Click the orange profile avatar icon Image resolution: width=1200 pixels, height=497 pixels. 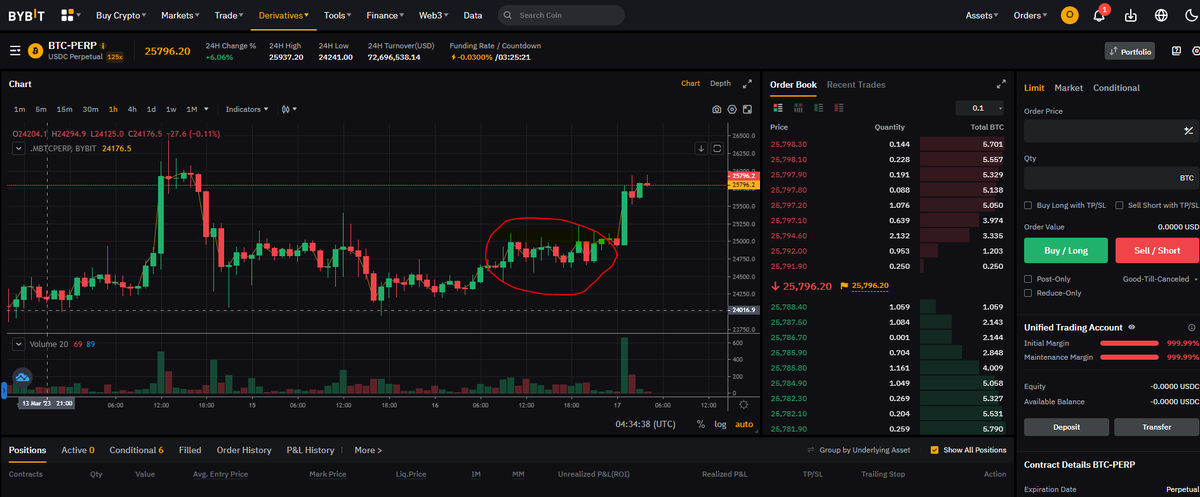pos(1069,15)
